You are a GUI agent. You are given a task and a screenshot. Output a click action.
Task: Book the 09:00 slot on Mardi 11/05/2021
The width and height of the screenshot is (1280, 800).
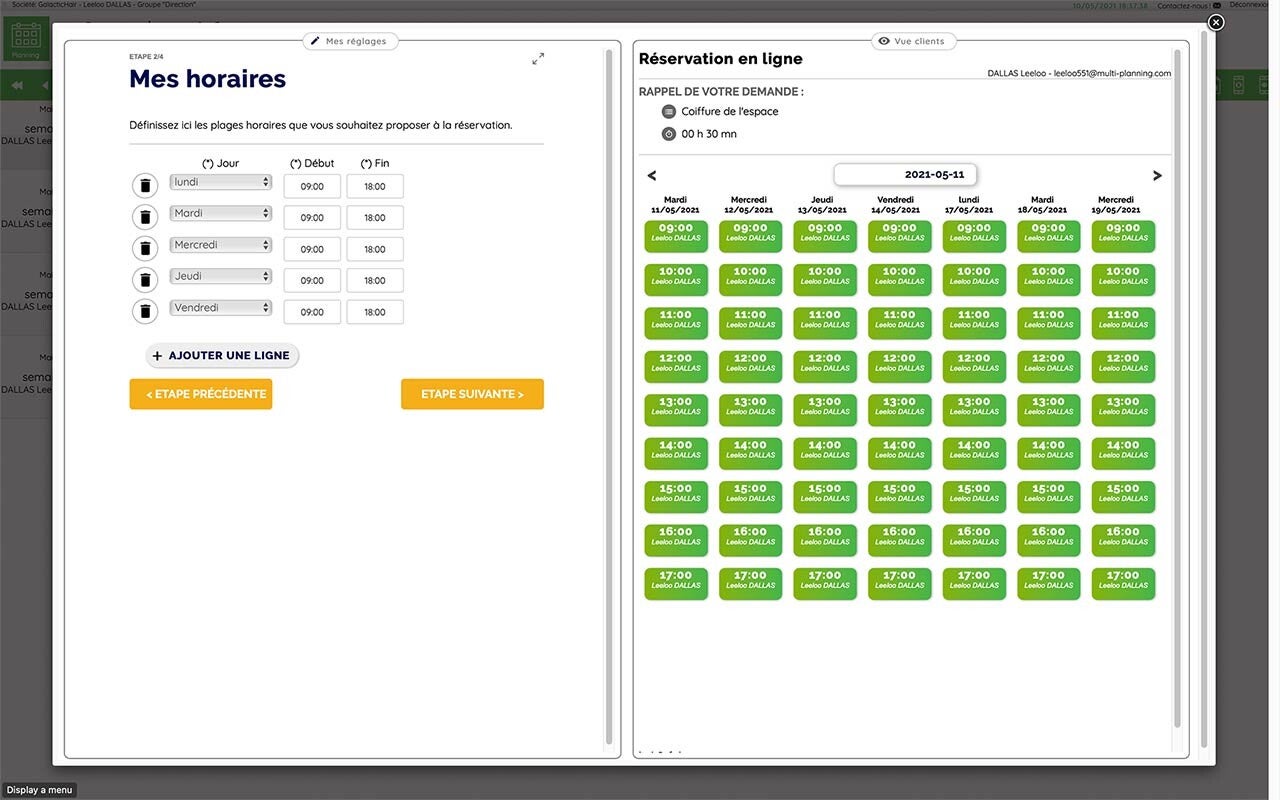pyautogui.click(x=676, y=233)
